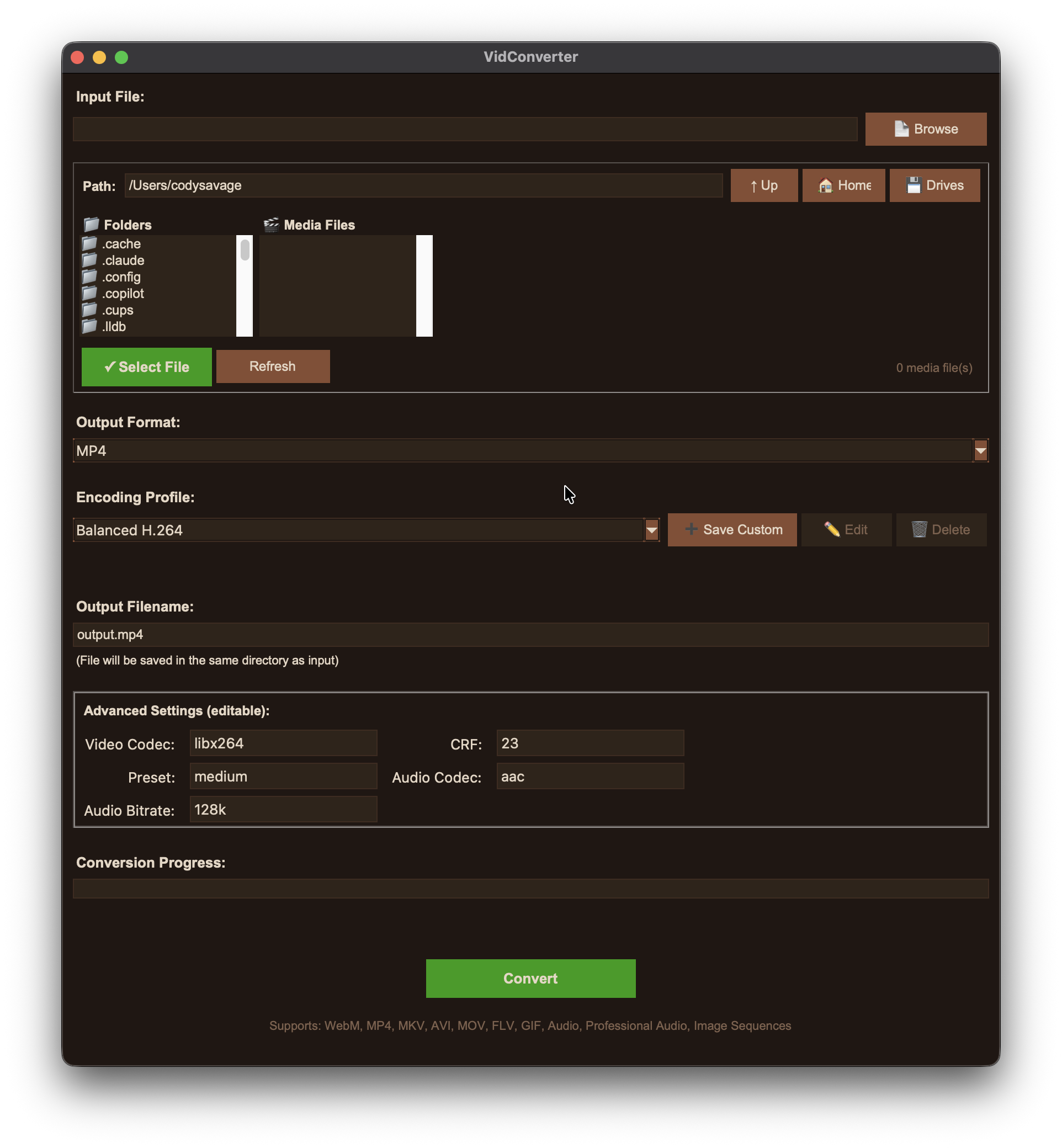This screenshot has height=1148, width=1062.
Task: Click the Folders header folder icon
Action: 92,225
